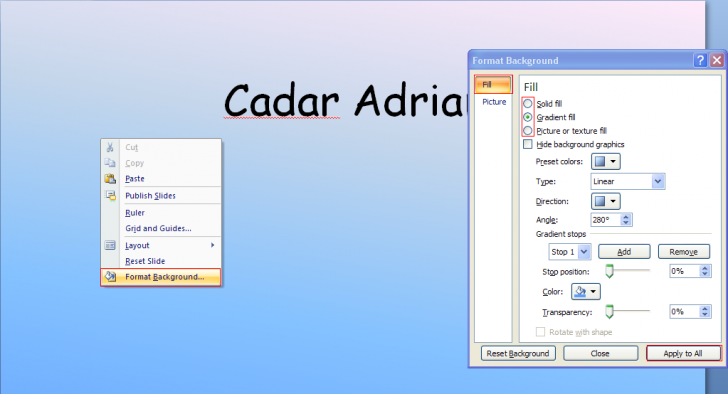
Task: Enable Hide background graphics checkbox
Action: 528,144
